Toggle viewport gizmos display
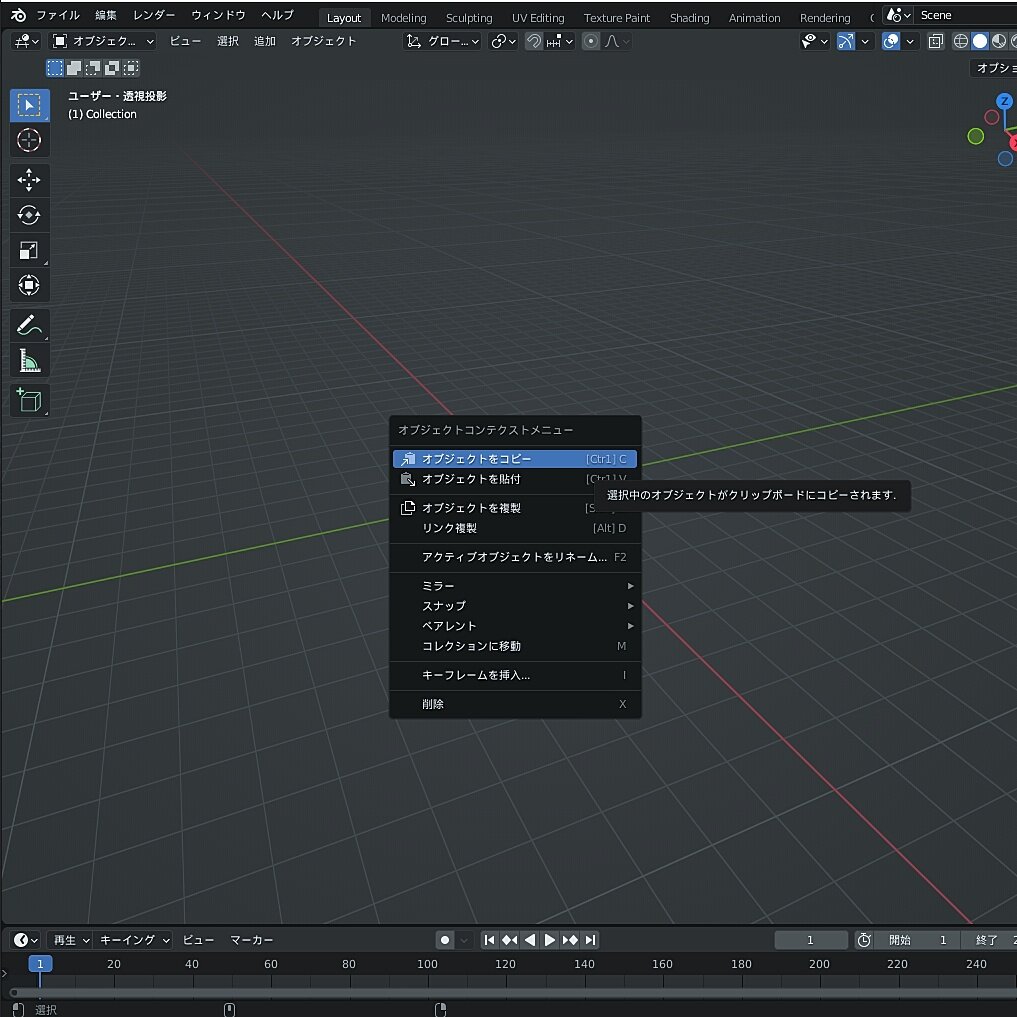The width and height of the screenshot is (1017, 1017). coord(846,42)
